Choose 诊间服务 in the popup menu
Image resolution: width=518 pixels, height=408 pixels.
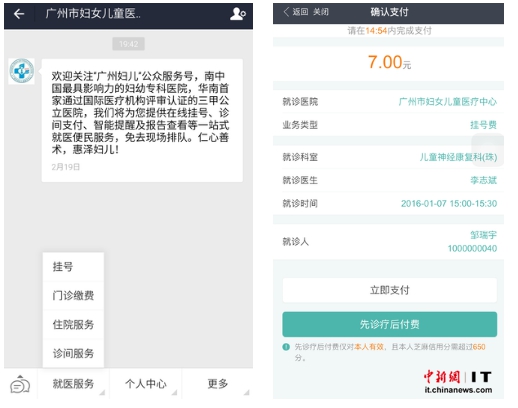point(73,353)
